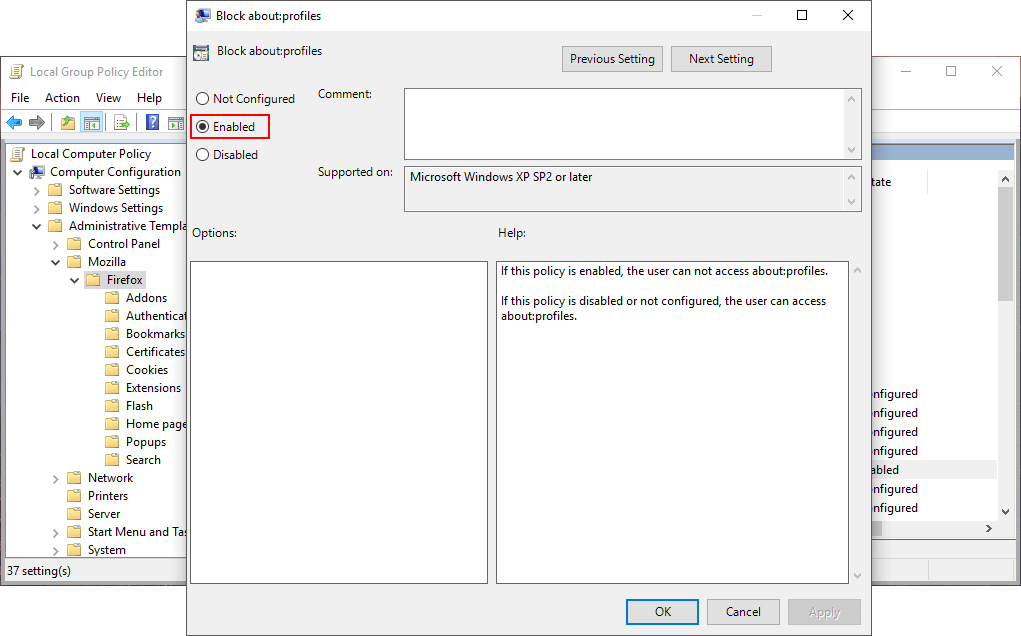The image size is (1021, 636).
Task: Click Cancel in the policy dialog
Action: [743, 611]
